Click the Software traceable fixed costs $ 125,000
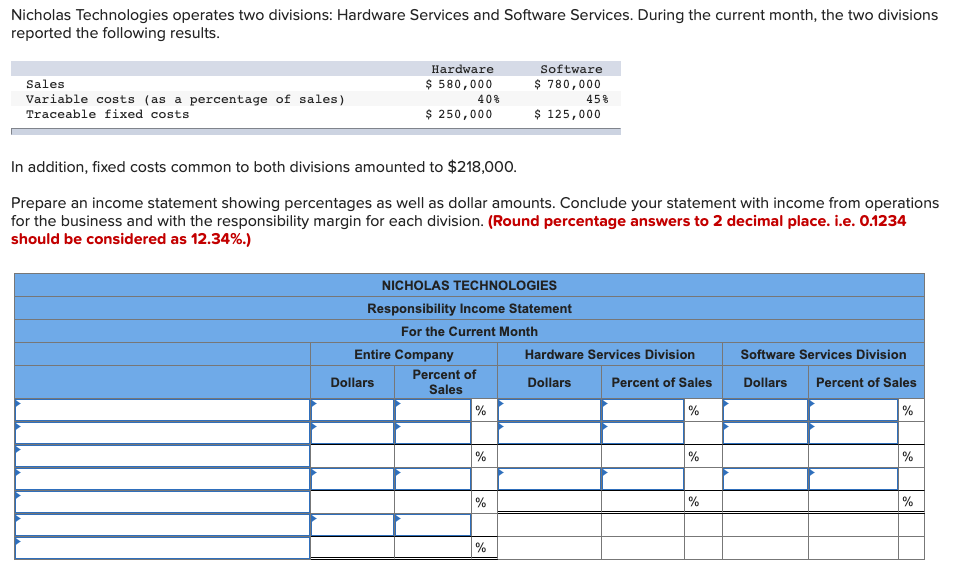Image resolution: width=953 pixels, height=562 pixels. (568, 114)
